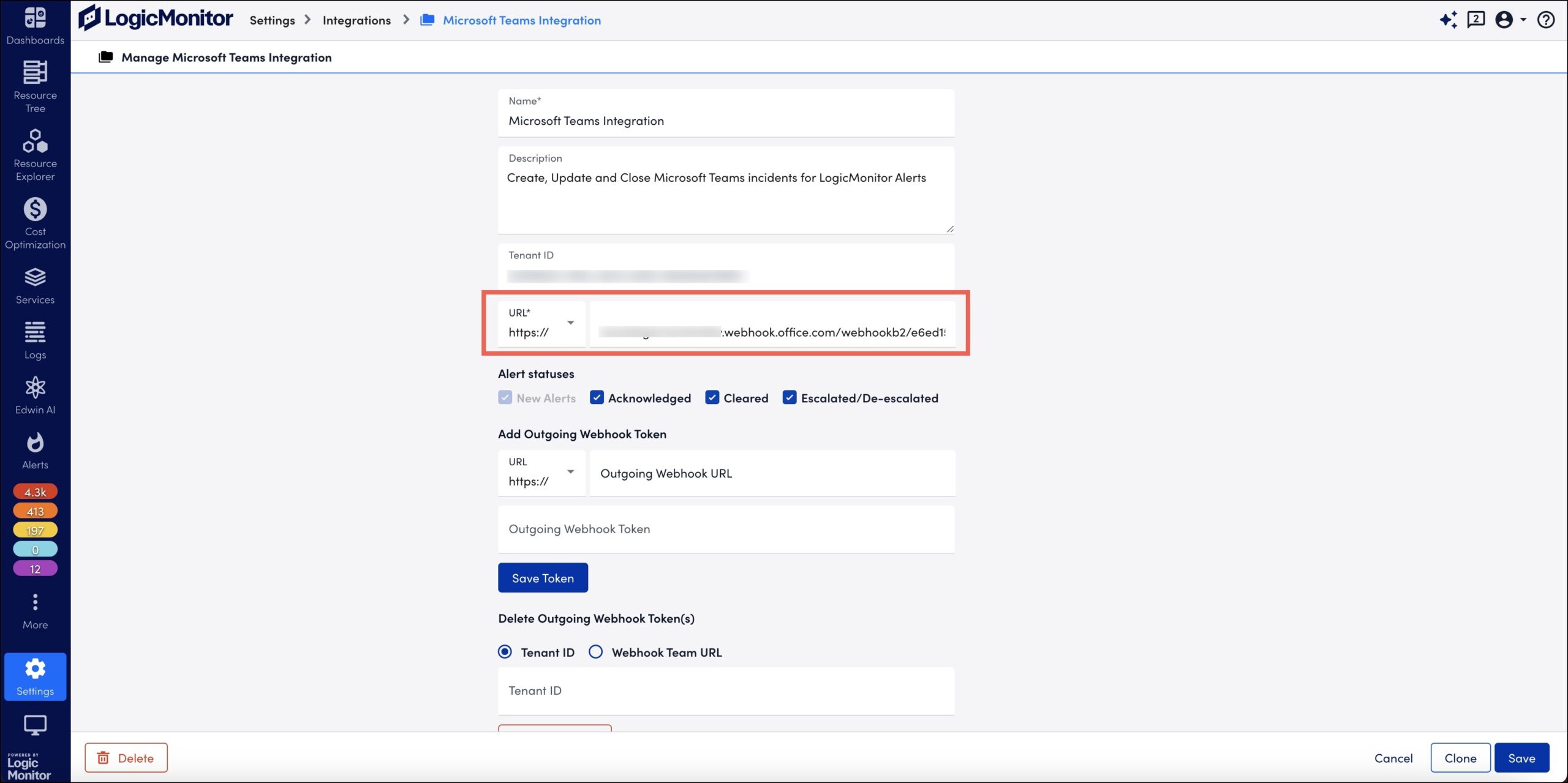This screenshot has width=1568, height=783.
Task: Click the Outgoing Webhook URL field
Action: pos(772,473)
